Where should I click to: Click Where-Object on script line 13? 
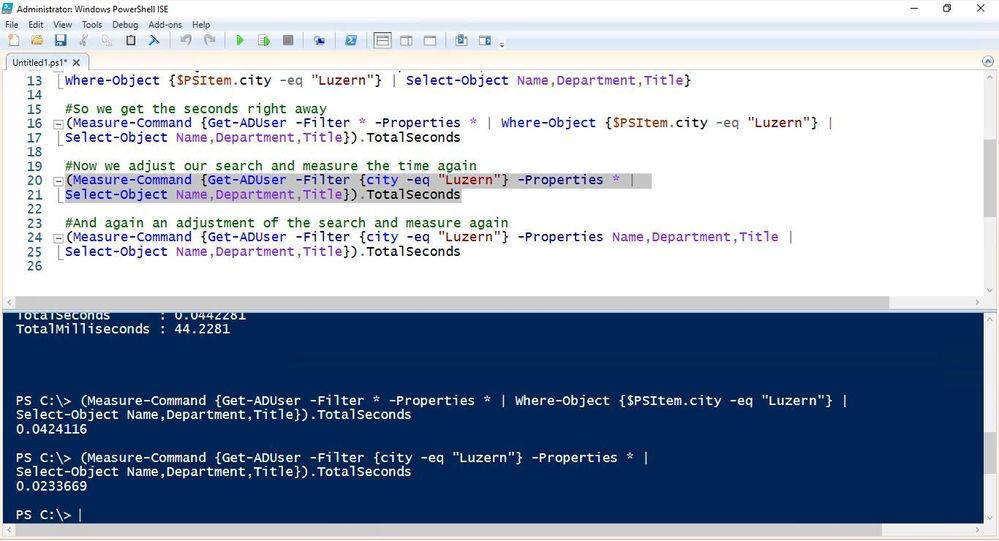click(x=112, y=80)
